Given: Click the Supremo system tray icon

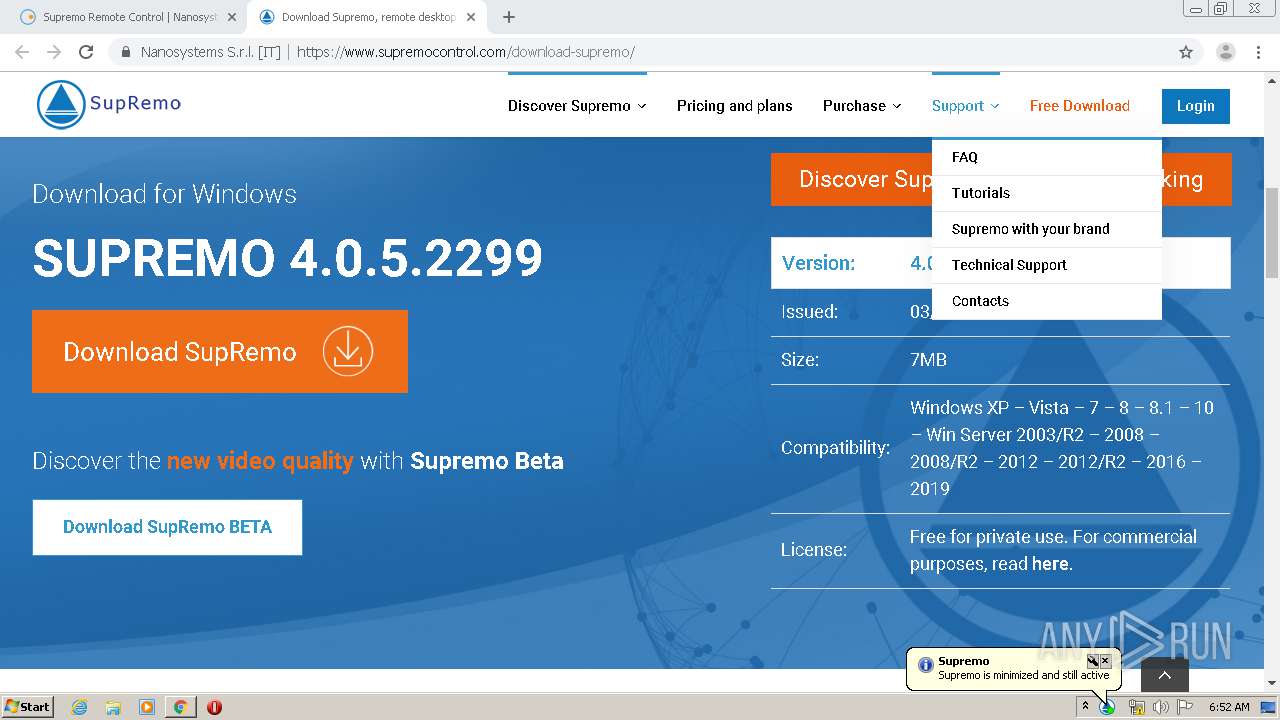Looking at the screenshot, I should (1107, 707).
